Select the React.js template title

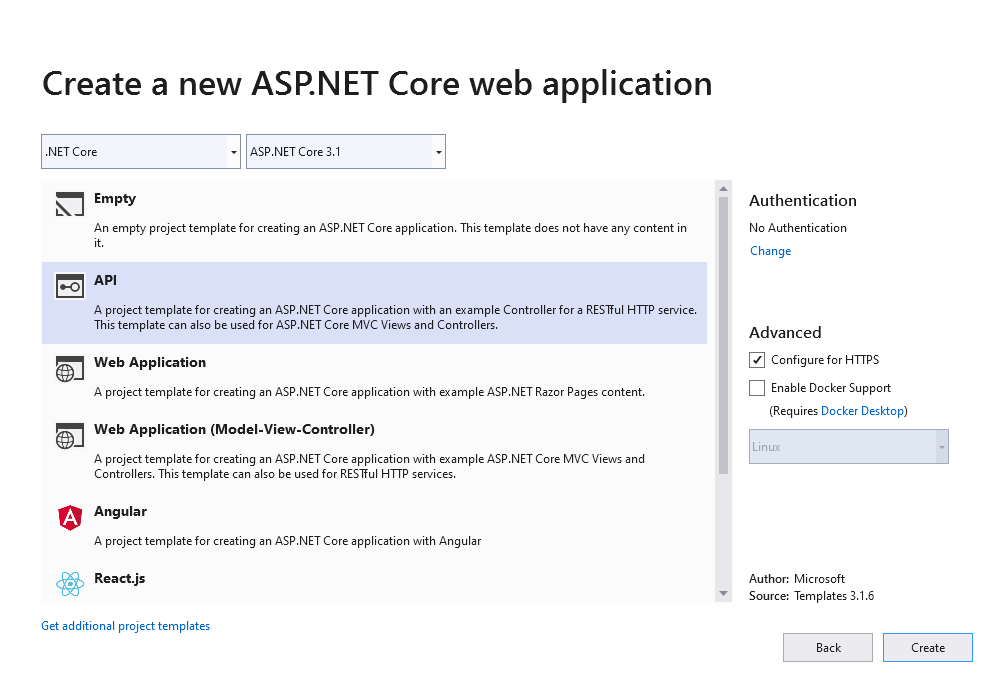[x=119, y=579]
